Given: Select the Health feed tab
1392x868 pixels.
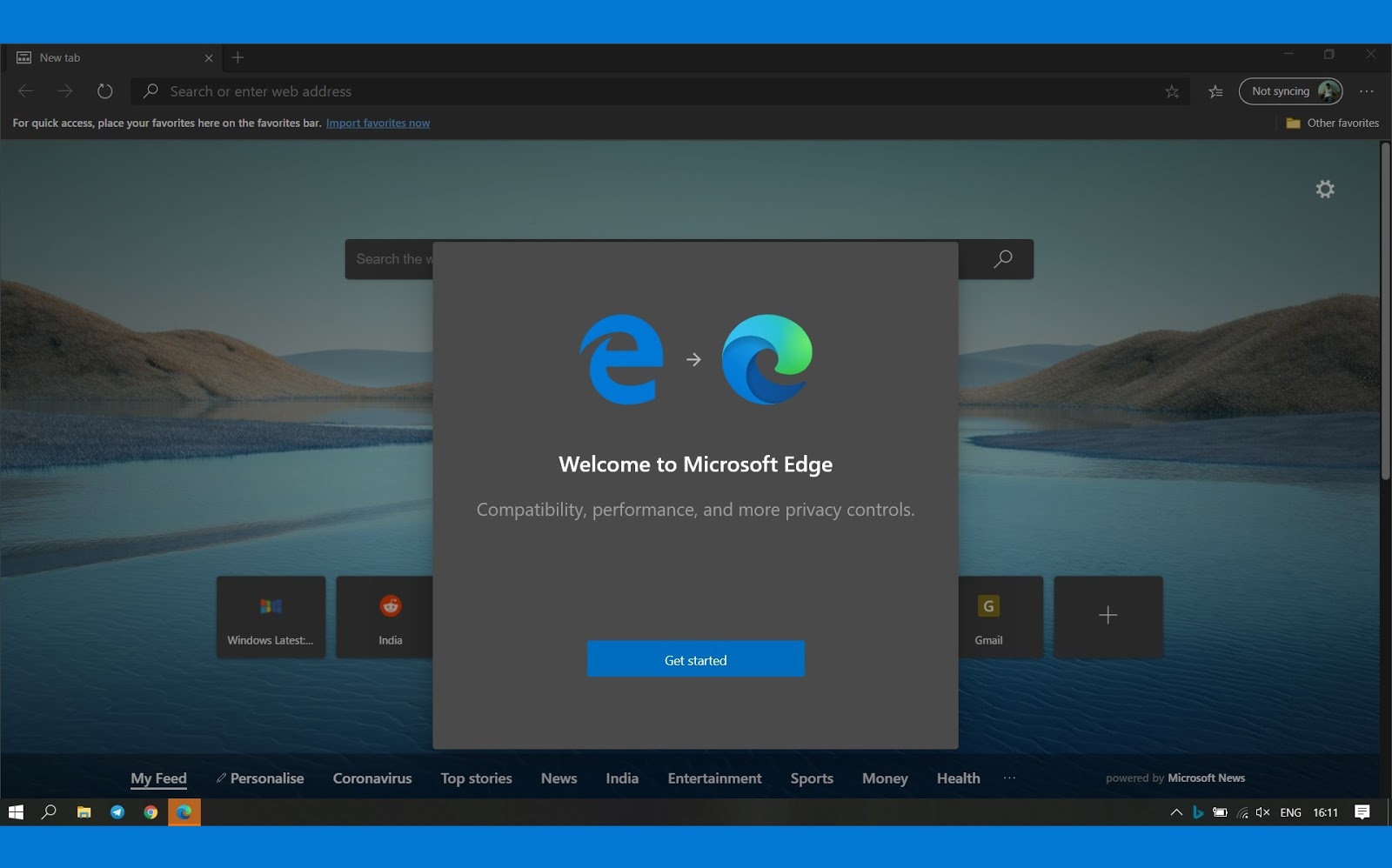Looking at the screenshot, I should [958, 778].
